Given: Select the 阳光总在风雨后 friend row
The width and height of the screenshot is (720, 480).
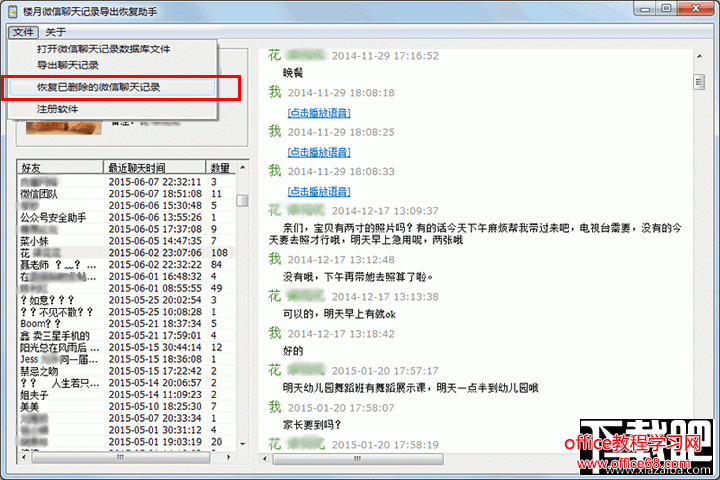Looking at the screenshot, I should click(x=127, y=348).
